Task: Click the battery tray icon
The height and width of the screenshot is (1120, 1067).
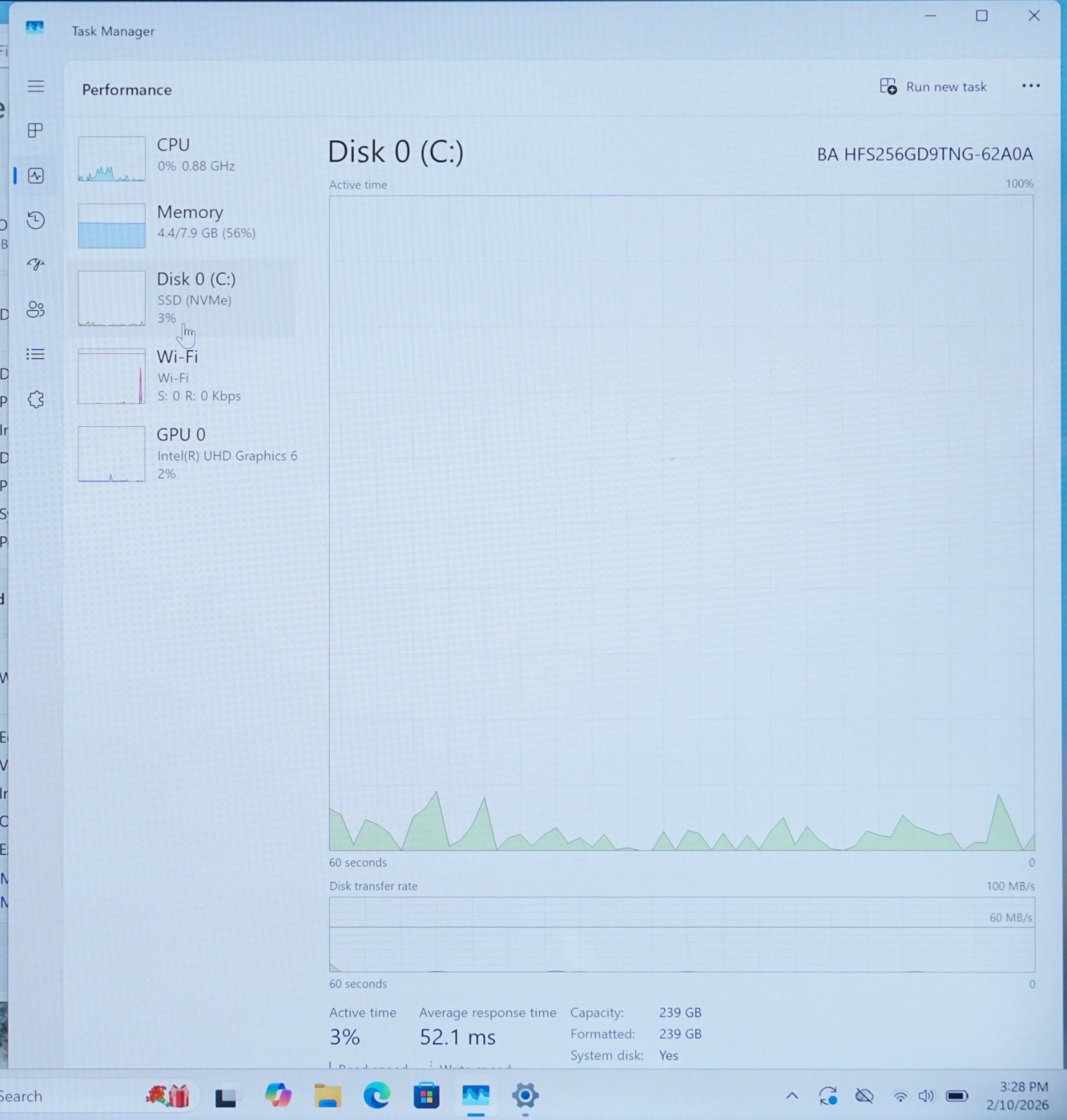Action: point(956,1096)
